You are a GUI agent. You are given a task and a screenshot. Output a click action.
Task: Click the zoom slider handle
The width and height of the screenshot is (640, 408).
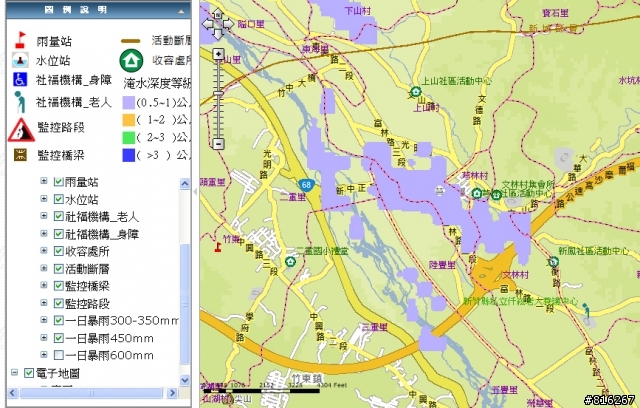(219, 94)
